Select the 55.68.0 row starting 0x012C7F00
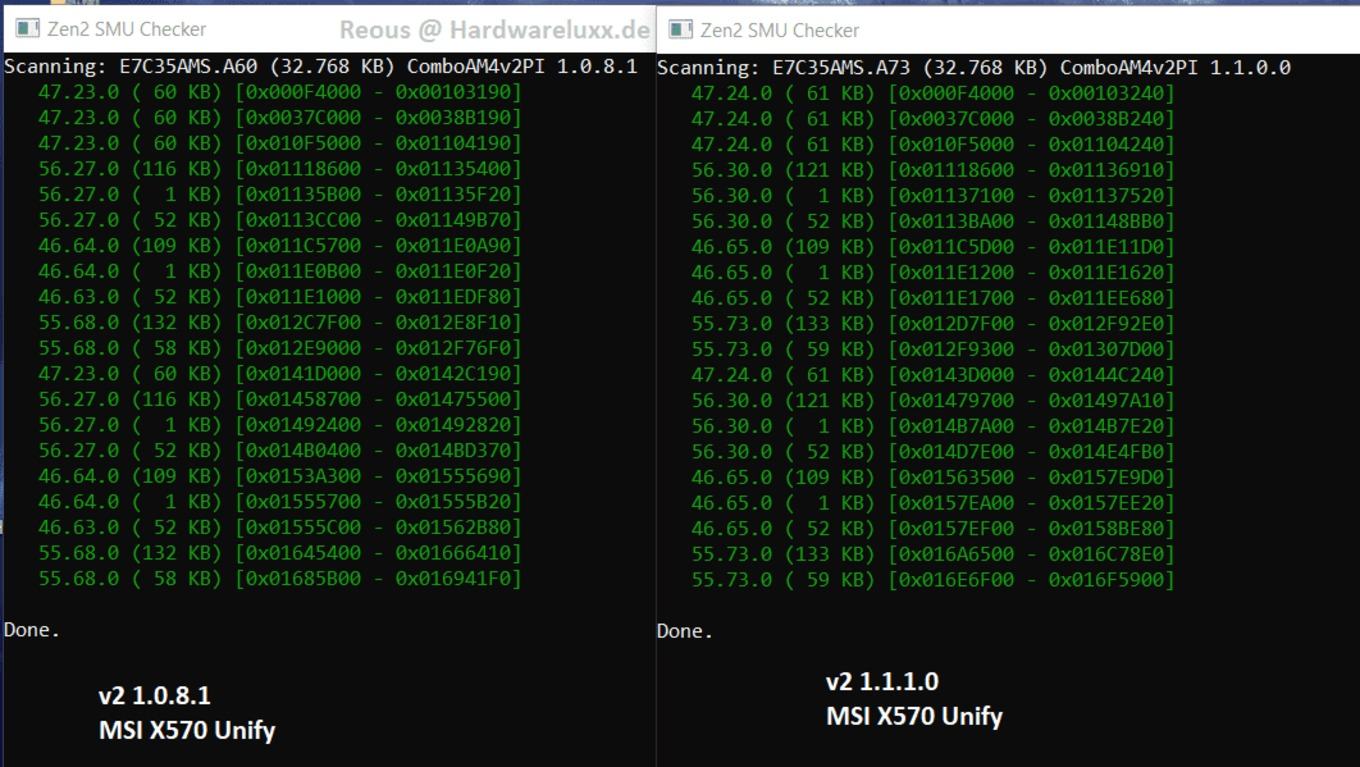 coord(280,323)
